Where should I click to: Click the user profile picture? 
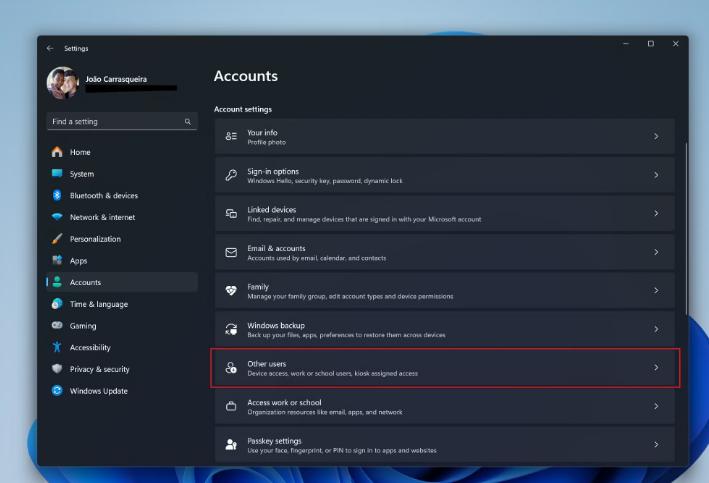click(x=63, y=83)
